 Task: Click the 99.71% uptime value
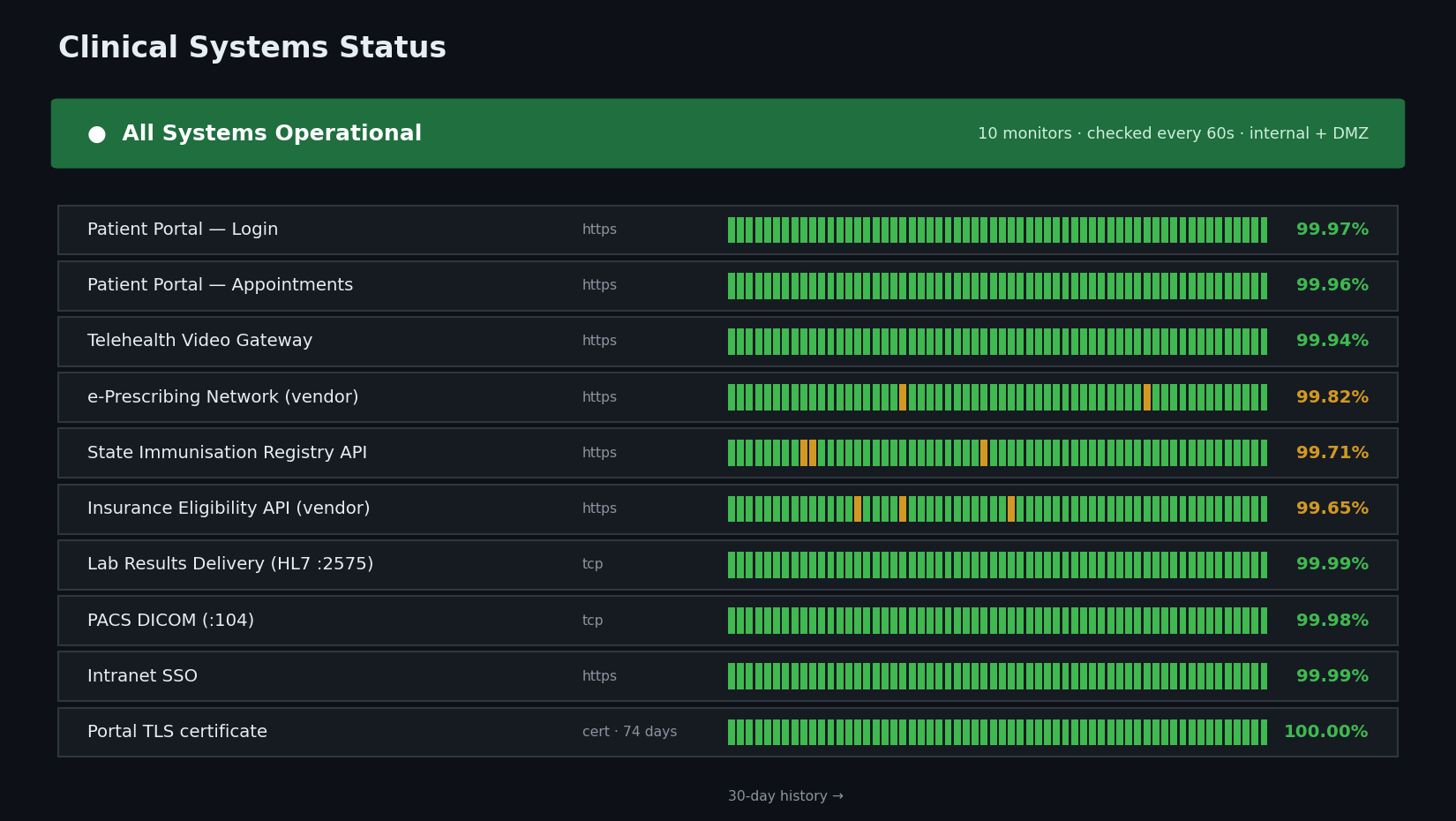pos(1332,453)
